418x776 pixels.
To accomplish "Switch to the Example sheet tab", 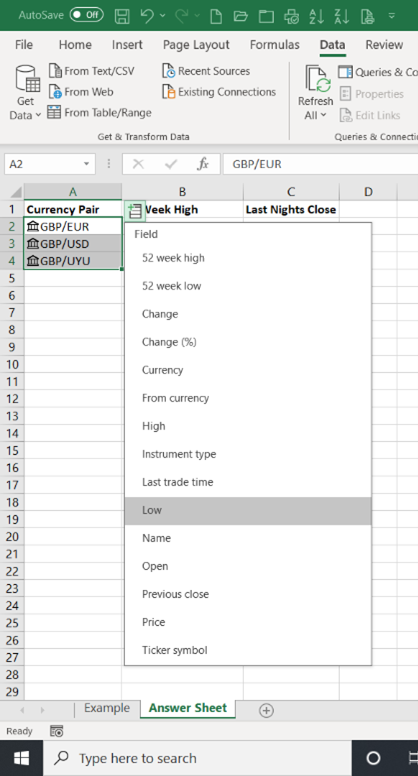I will point(107,708).
